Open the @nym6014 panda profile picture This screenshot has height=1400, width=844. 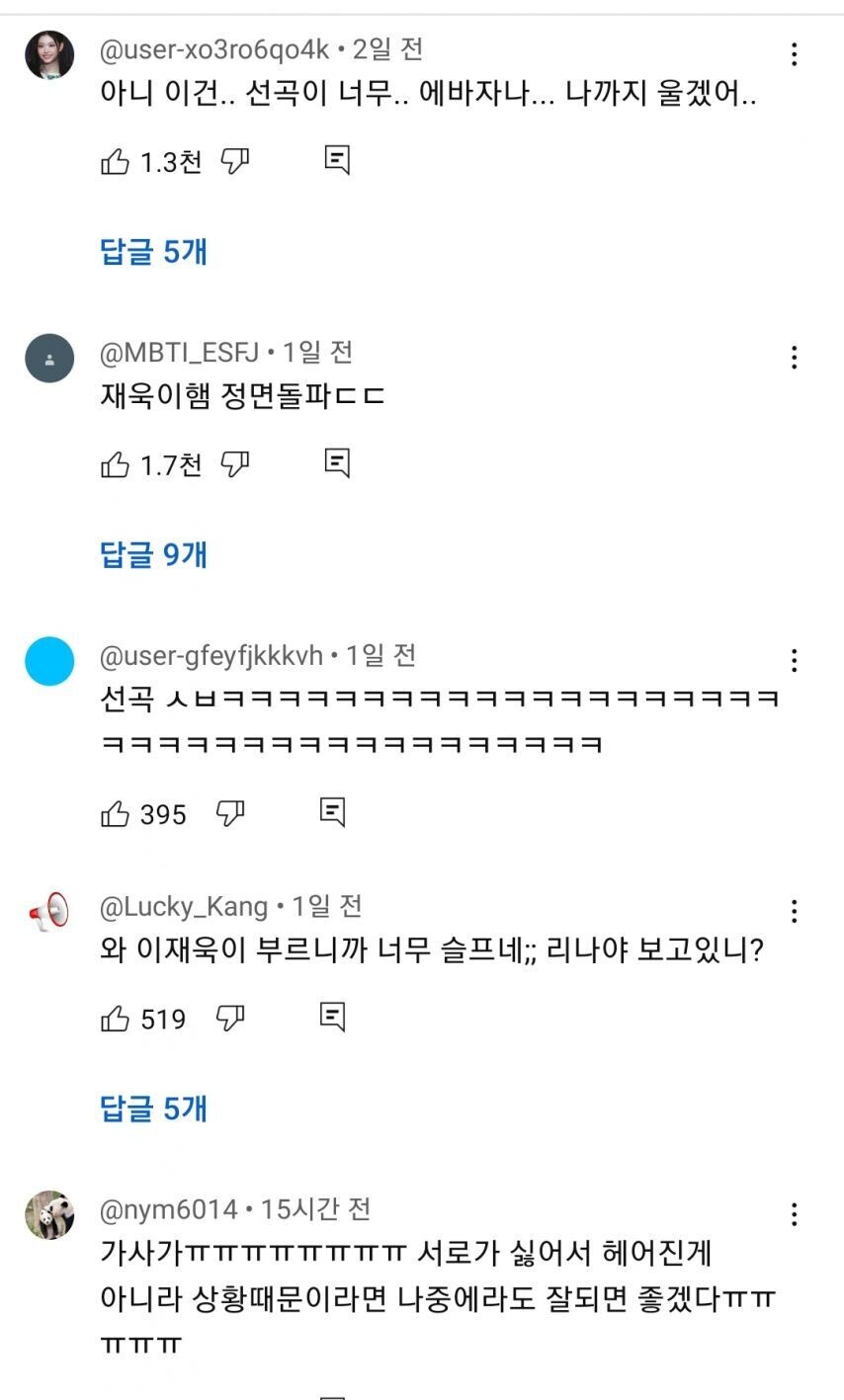click(49, 1215)
